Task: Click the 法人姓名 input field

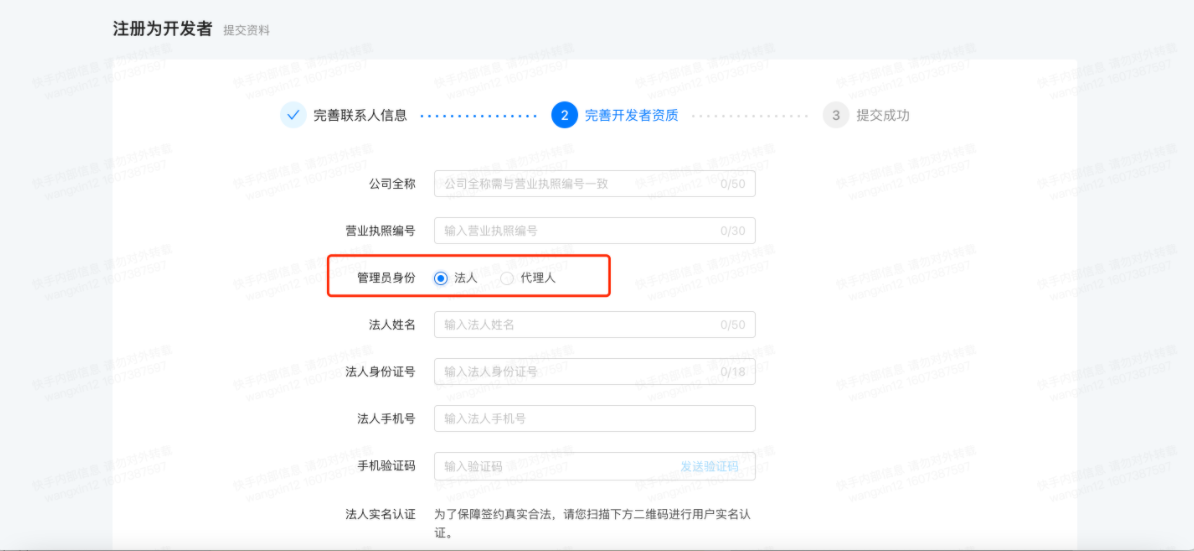Action: pos(595,325)
